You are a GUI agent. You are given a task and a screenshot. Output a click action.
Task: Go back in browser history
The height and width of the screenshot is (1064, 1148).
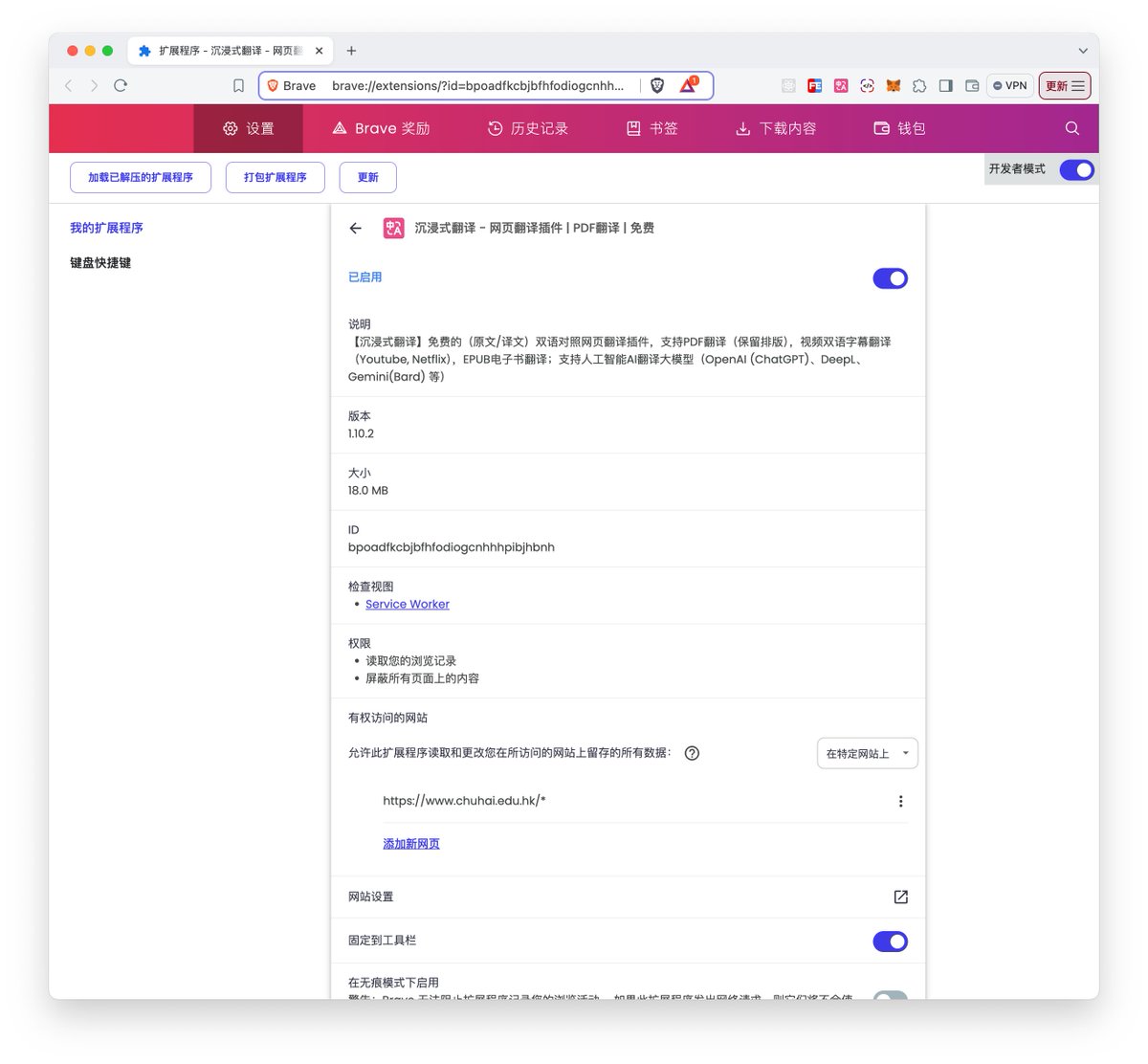(x=69, y=85)
